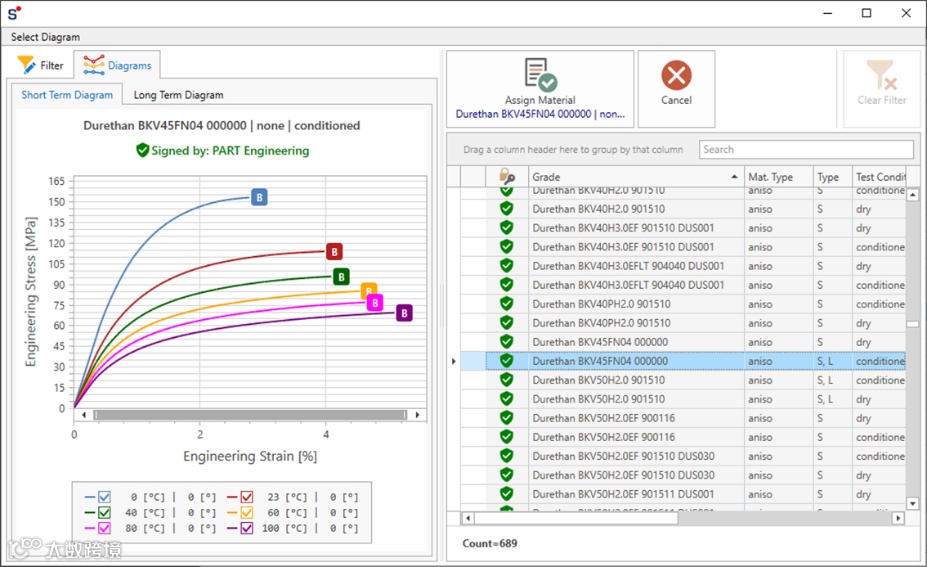Image resolution: width=927 pixels, height=567 pixels.
Task: Select row Durethan BKV50H2.0EF 901510 DUS030 conditioned
Action: (683, 456)
